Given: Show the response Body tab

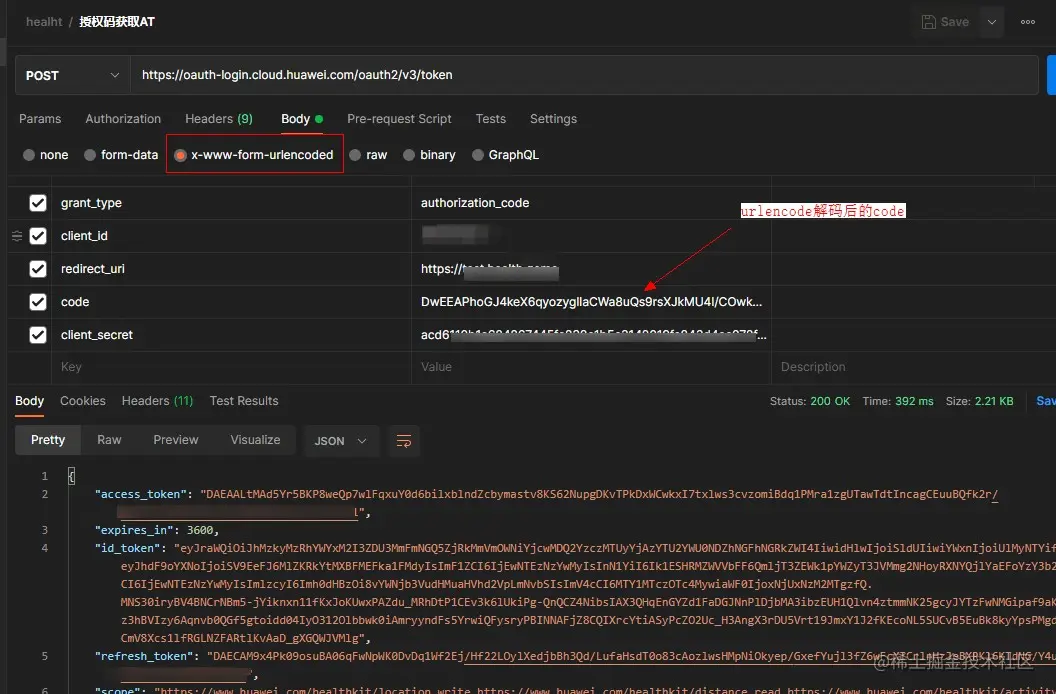Looking at the screenshot, I should pyautogui.click(x=30, y=401).
